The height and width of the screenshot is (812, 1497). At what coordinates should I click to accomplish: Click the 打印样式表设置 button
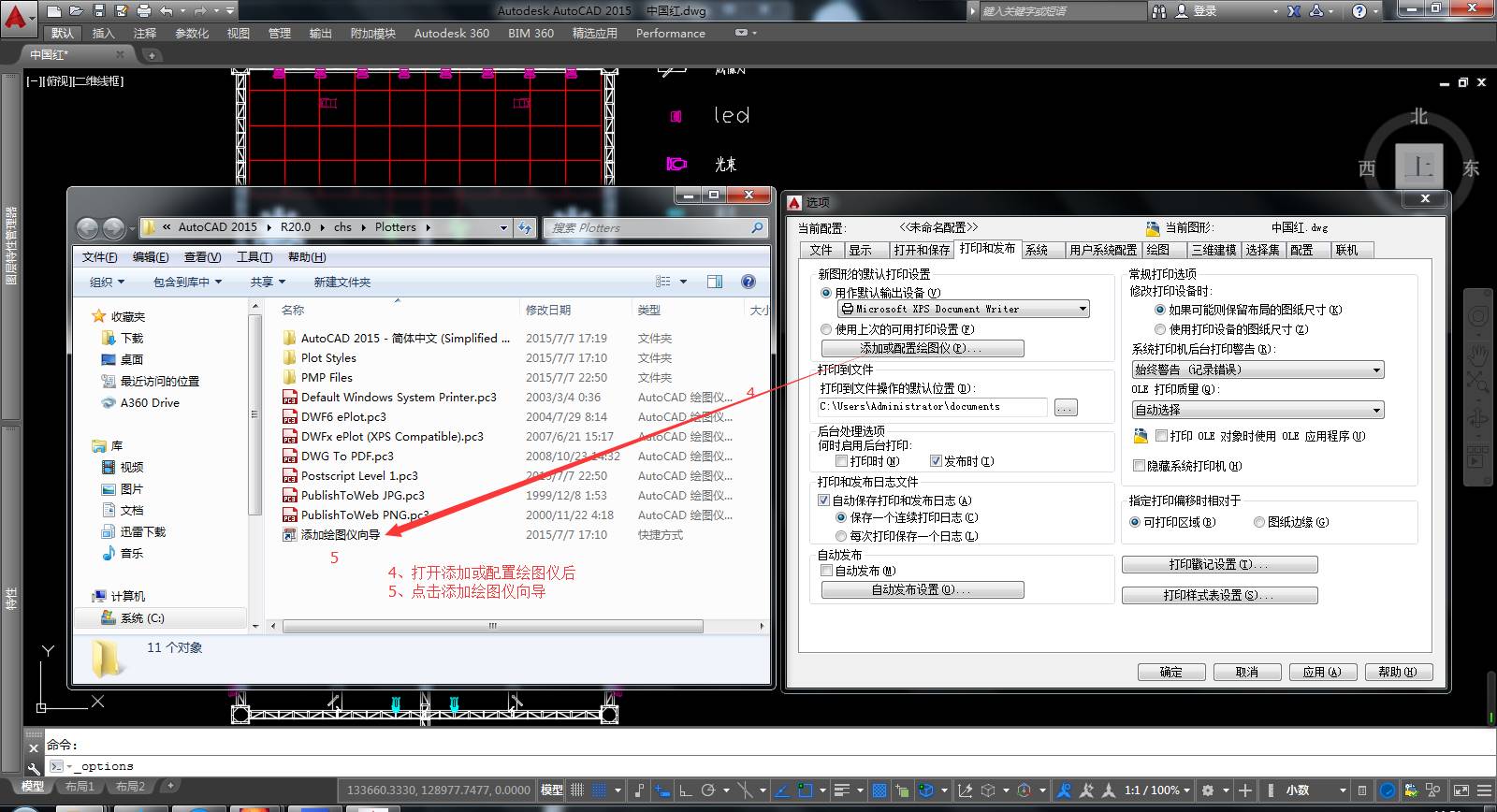[1219, 595]
